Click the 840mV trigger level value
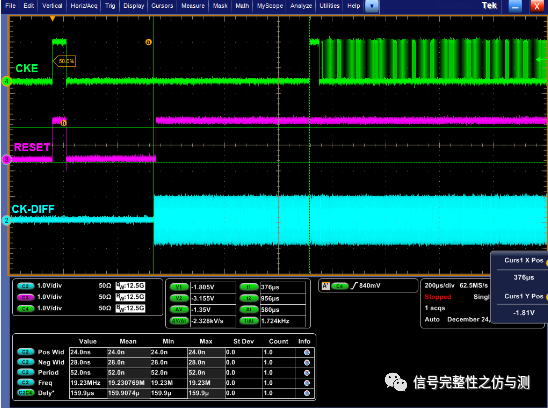548x408 pixels. [370, 286]
